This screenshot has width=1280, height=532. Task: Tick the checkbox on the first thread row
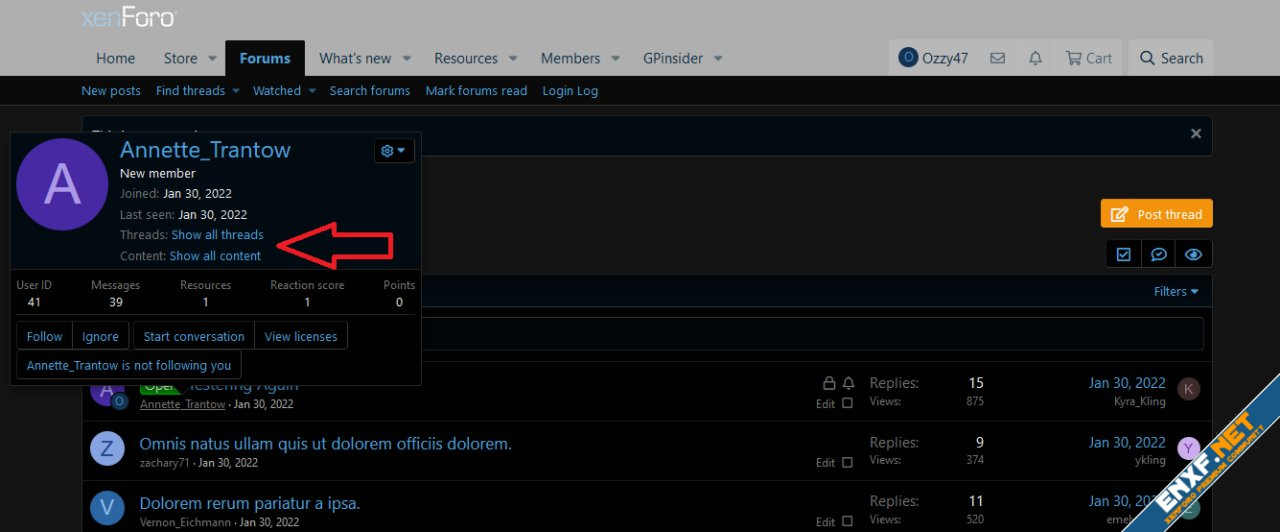[847, 404]
